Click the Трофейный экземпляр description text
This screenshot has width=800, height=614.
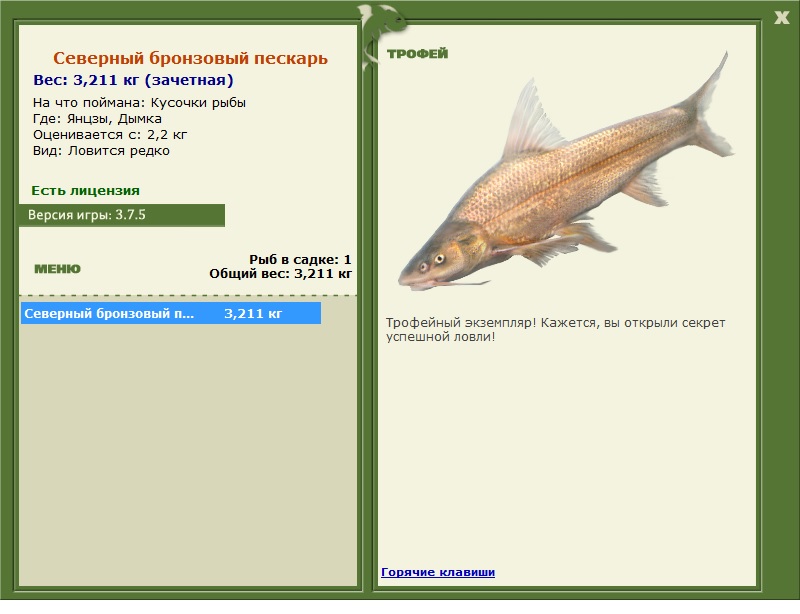point(555,329)
